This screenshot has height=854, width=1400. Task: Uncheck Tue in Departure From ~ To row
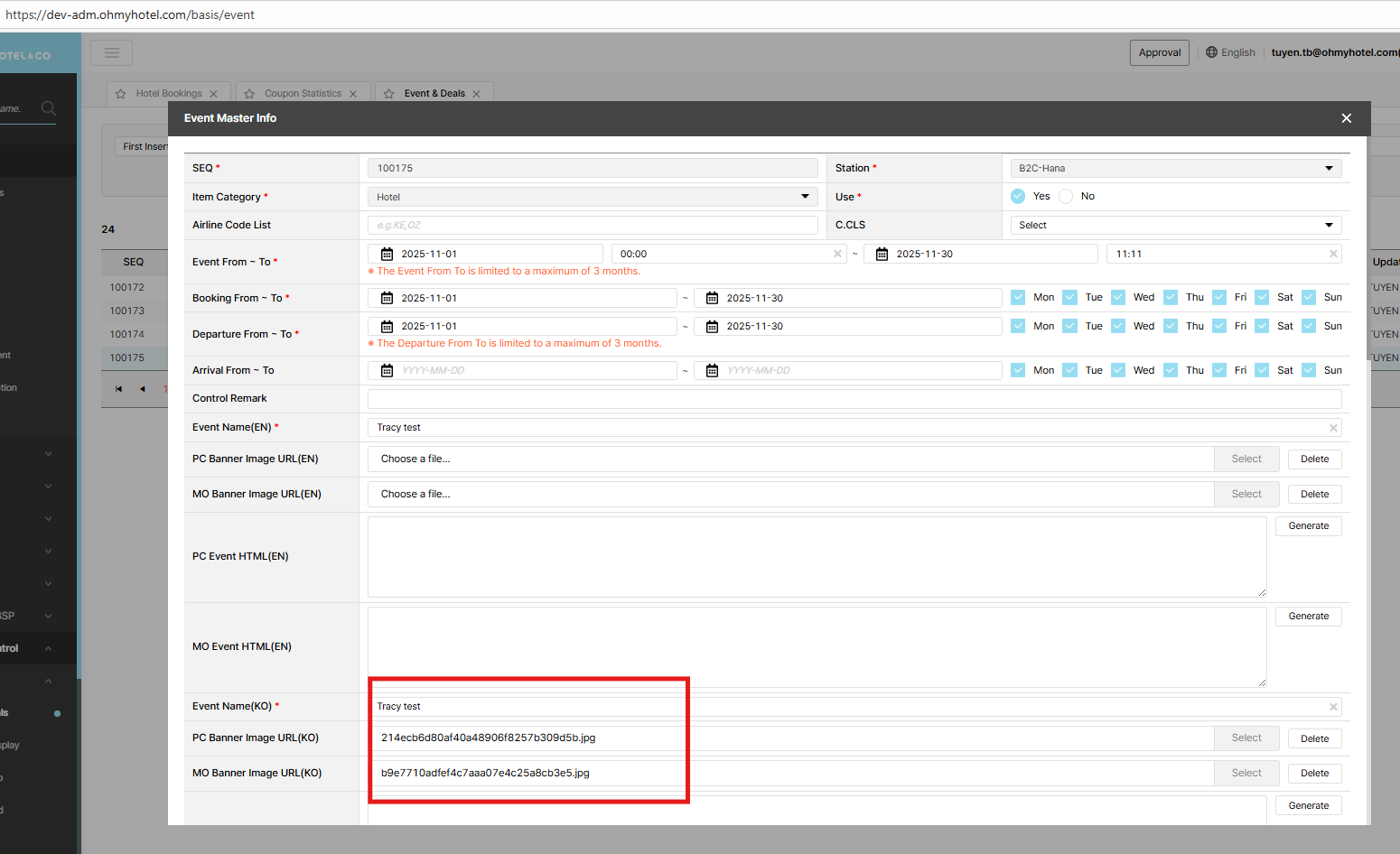click(1069, 326)
